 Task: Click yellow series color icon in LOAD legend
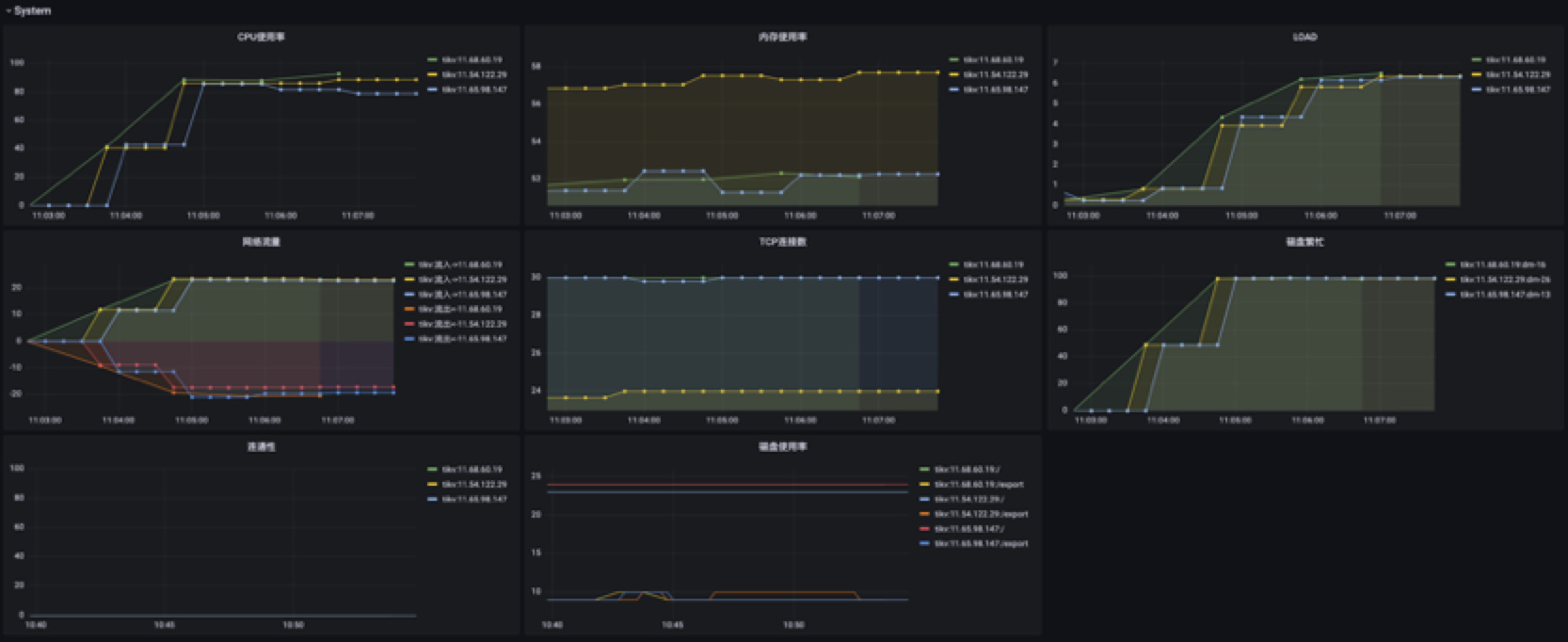pyautogui.click(x=1477, y=74)
